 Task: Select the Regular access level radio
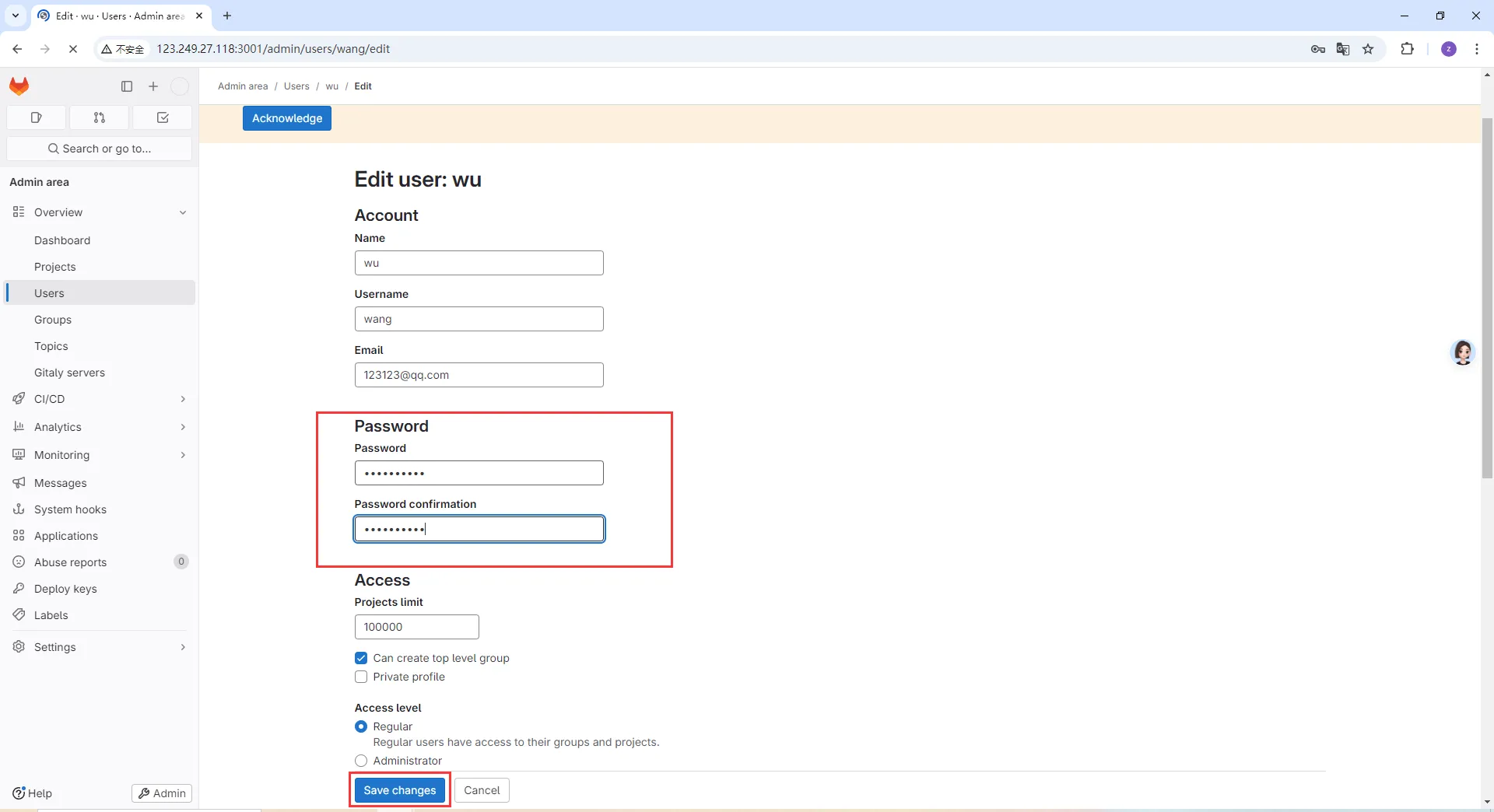(361, 726)
